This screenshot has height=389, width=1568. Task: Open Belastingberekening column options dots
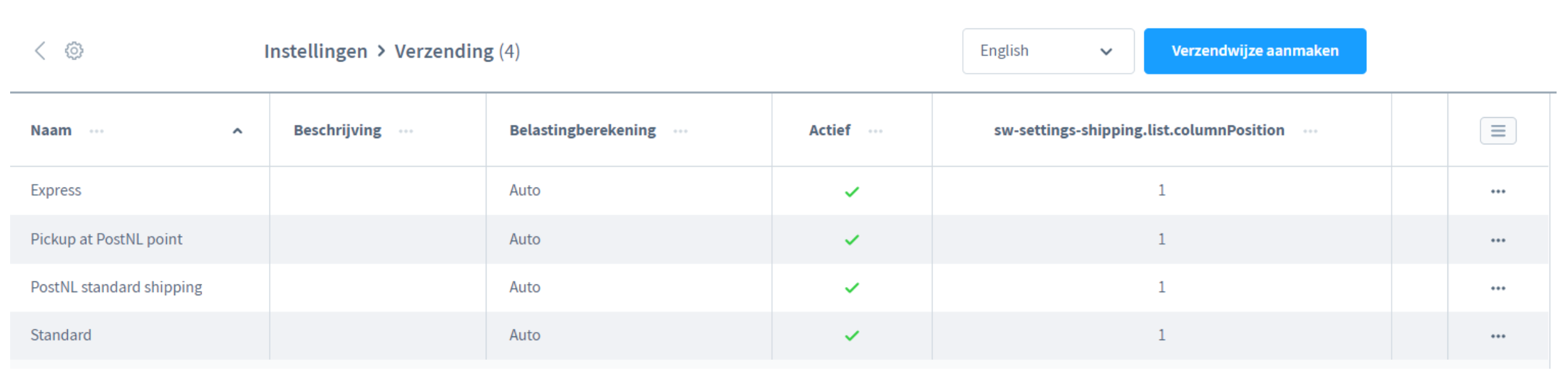click(x=681, y=131)
